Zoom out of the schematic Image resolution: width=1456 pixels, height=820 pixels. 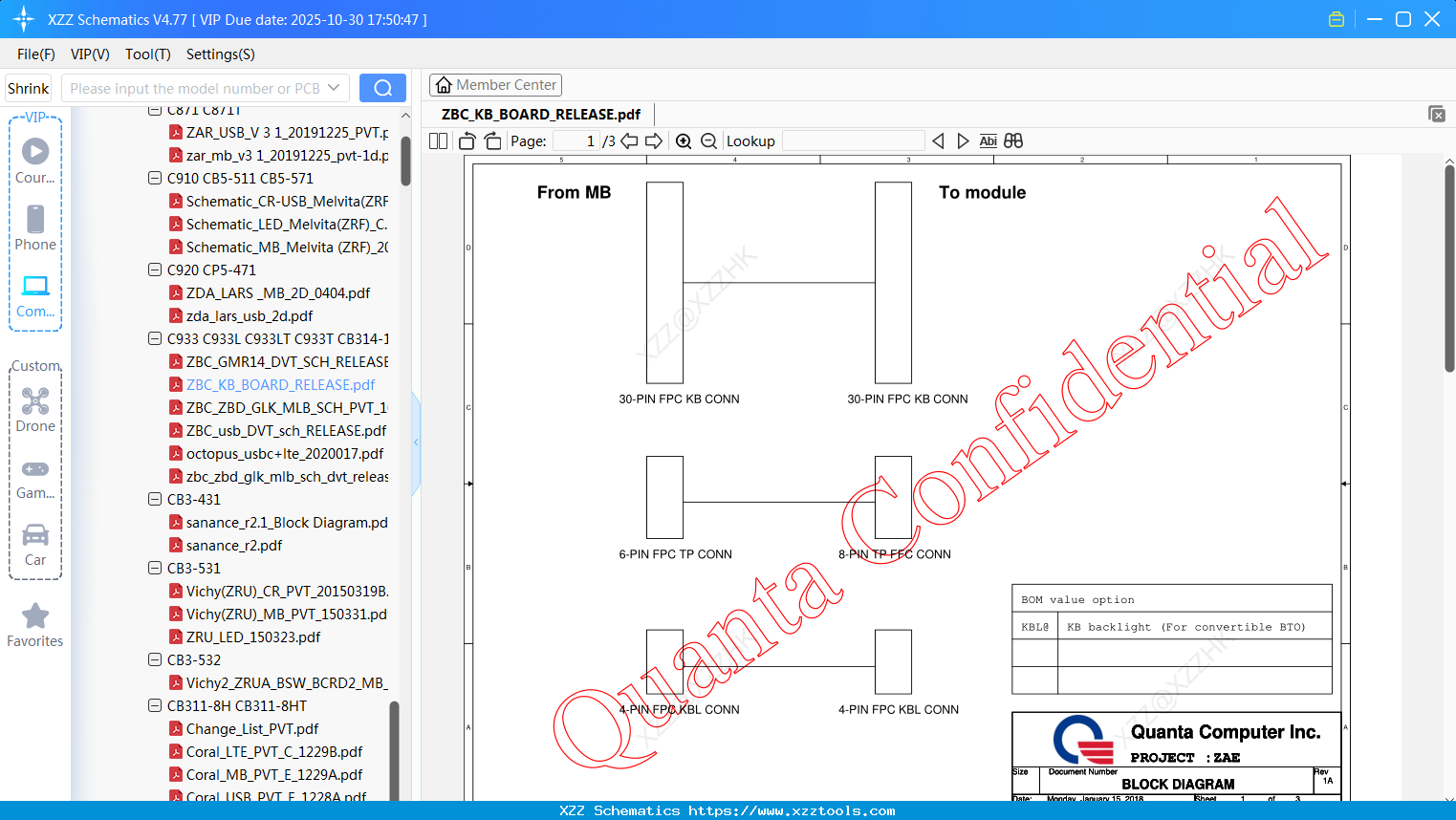[x=708, y=140]
